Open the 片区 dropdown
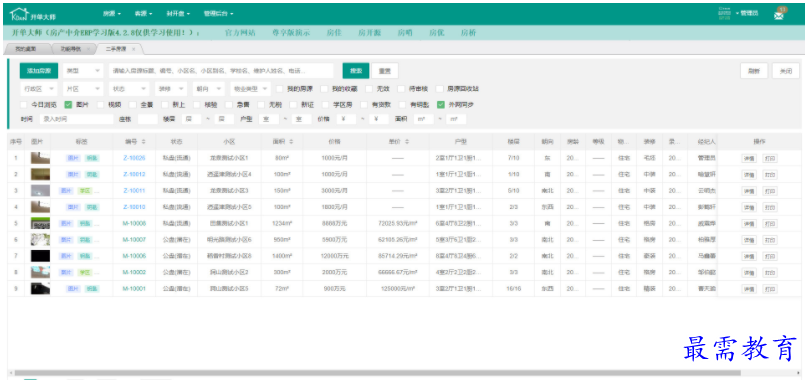 (x=83, y=88)
